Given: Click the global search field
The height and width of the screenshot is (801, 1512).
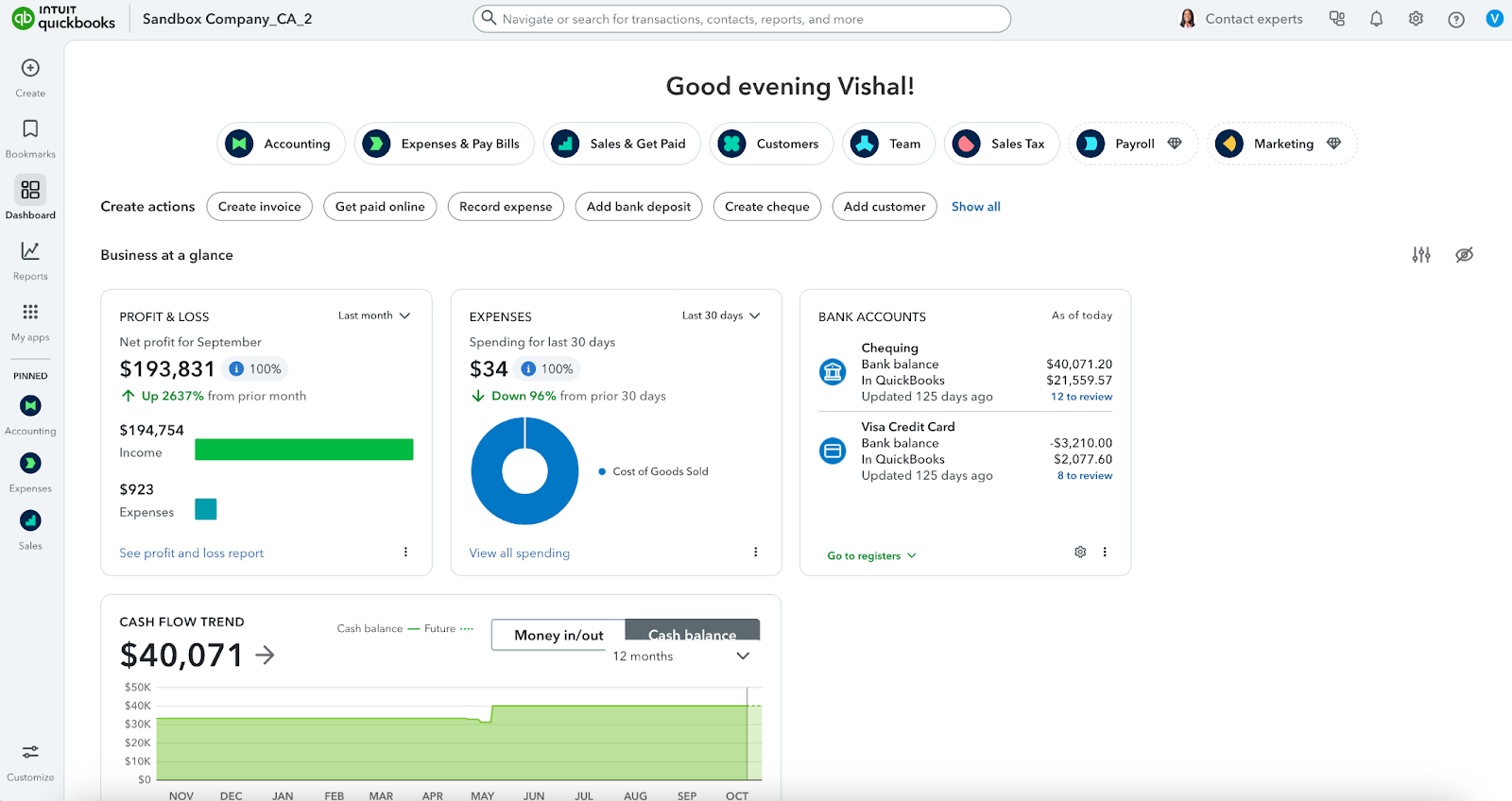Looking at the screenshot, I should [x=742, y=19].
